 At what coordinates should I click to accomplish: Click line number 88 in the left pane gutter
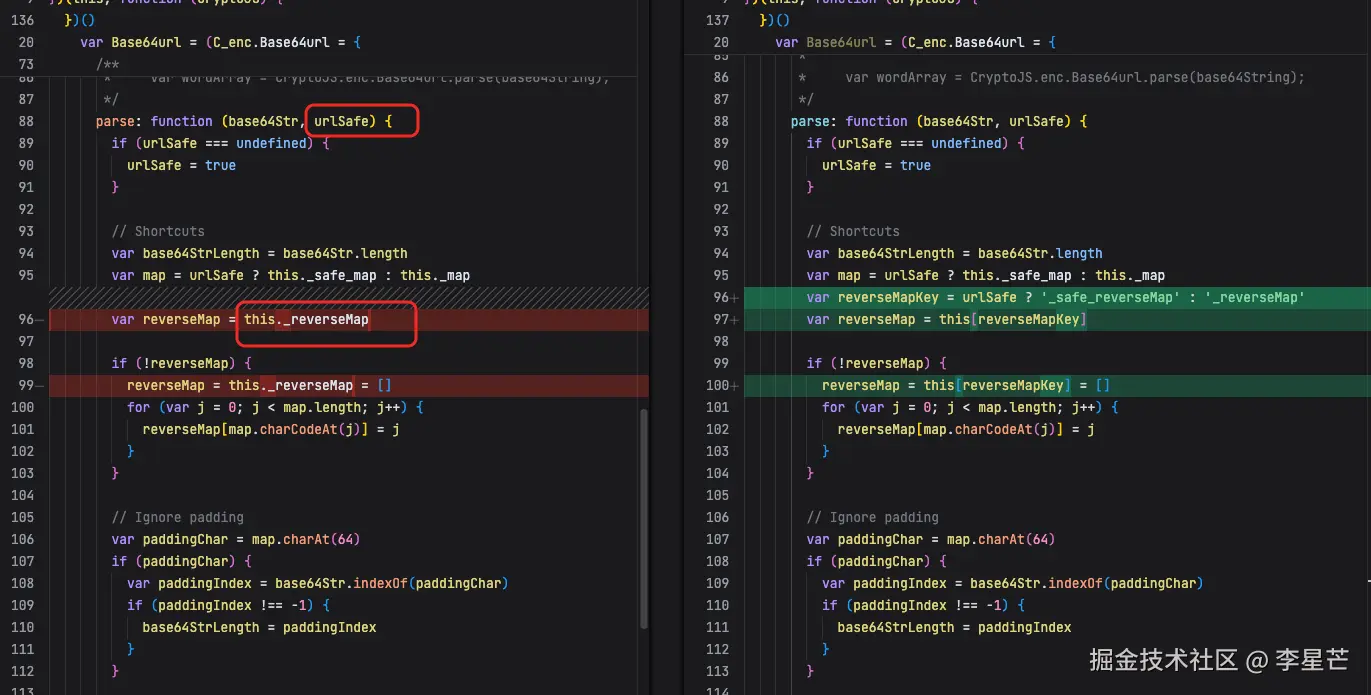(x=26, y=121)
